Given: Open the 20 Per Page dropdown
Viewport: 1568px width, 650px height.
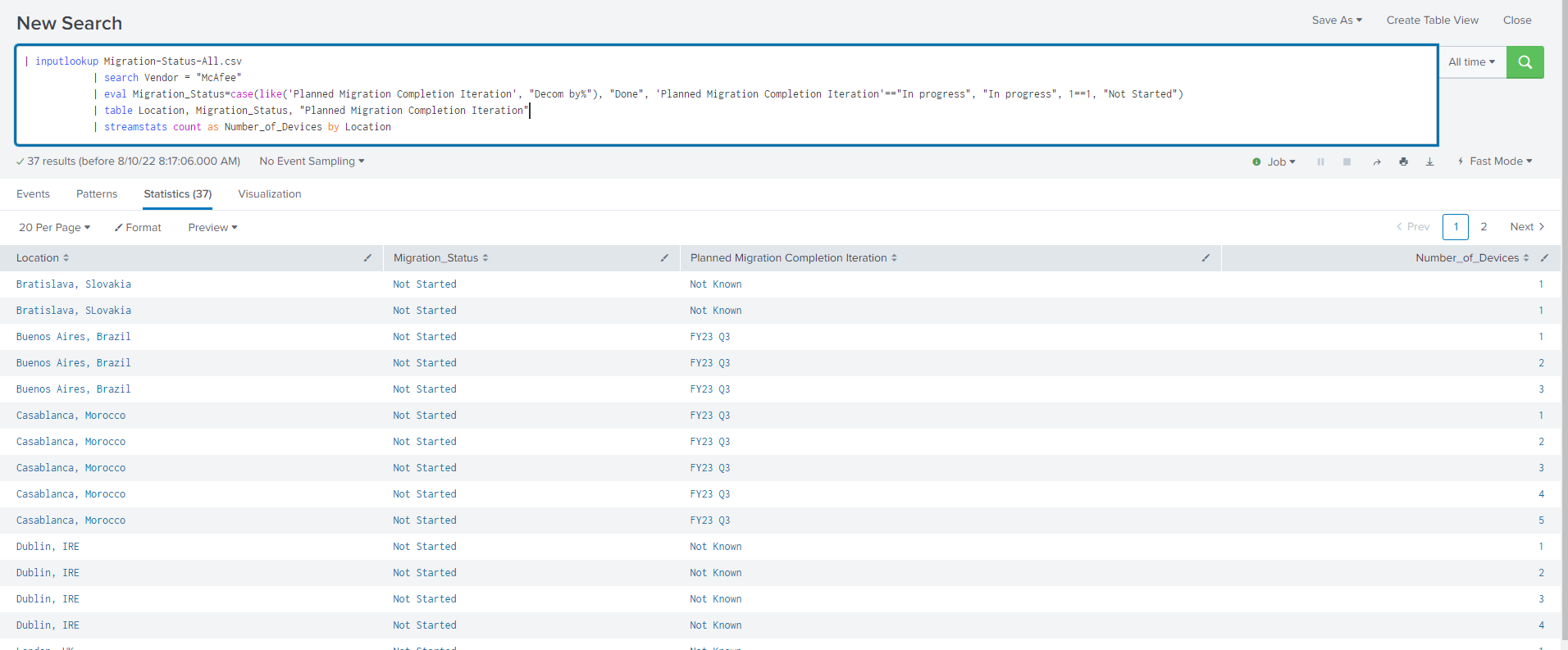Looking at the screenshot, I should [x=54, y=228].
